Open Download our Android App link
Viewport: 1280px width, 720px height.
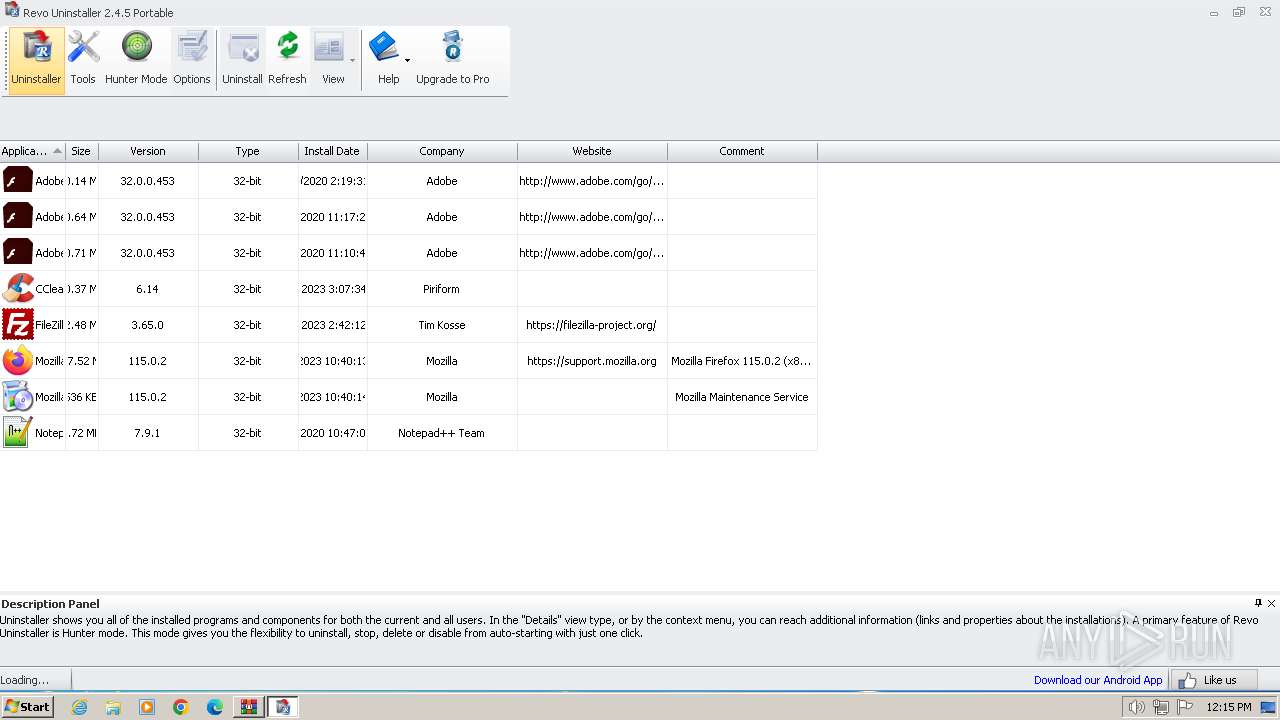(1098, 680)
